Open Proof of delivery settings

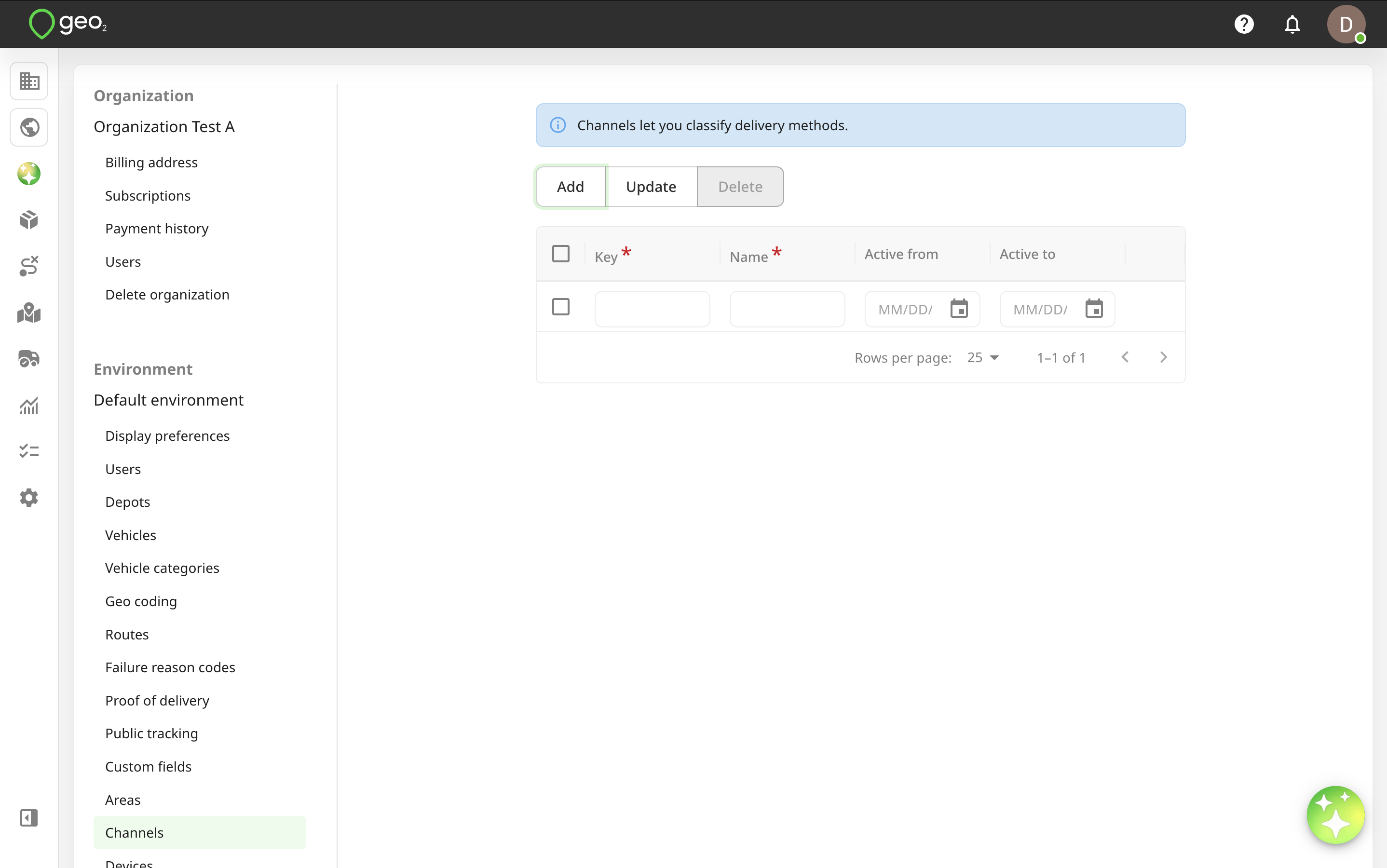pos(157,700)
